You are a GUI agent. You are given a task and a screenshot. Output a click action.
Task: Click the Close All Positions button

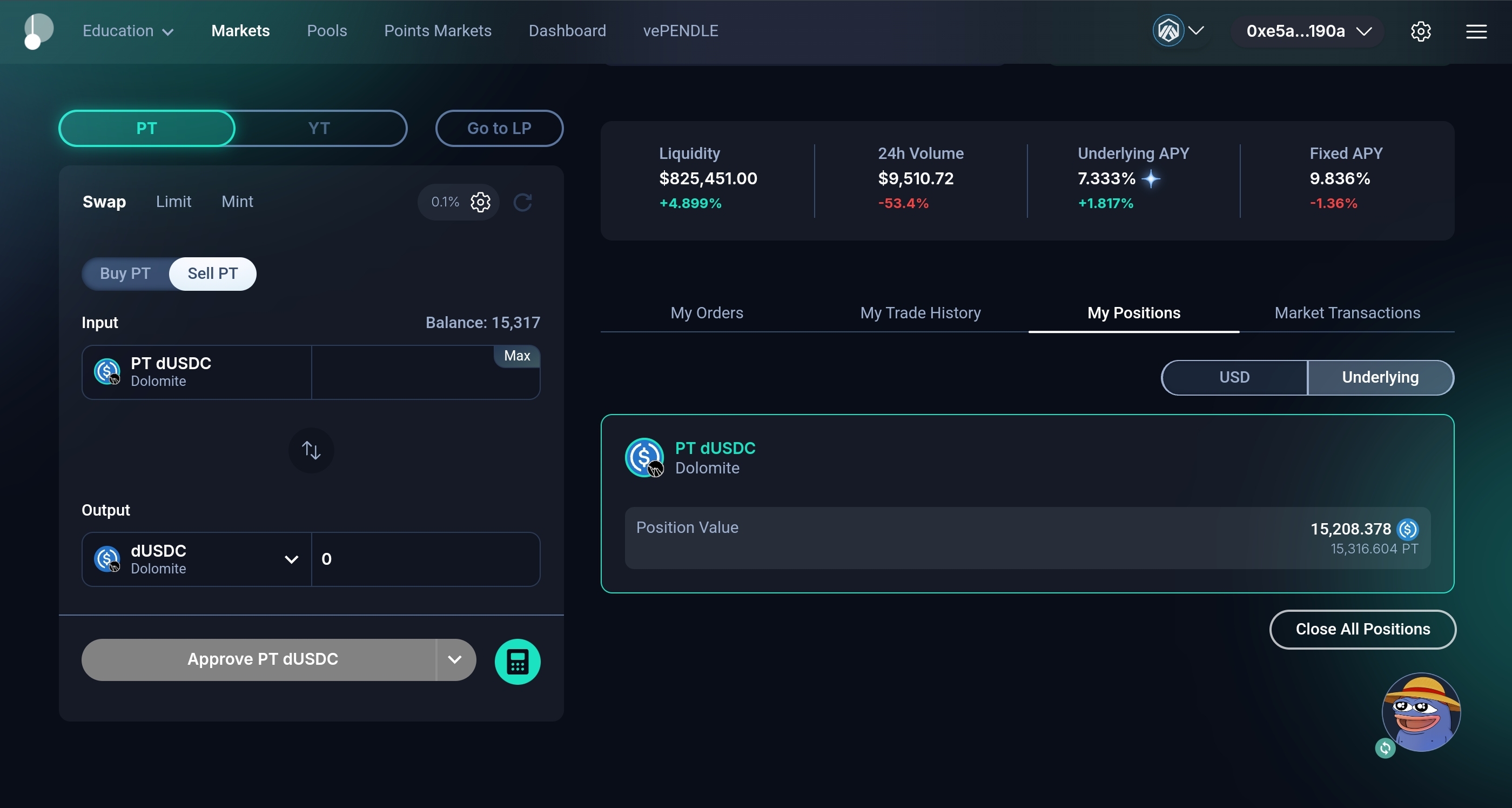pos(1362,629)
